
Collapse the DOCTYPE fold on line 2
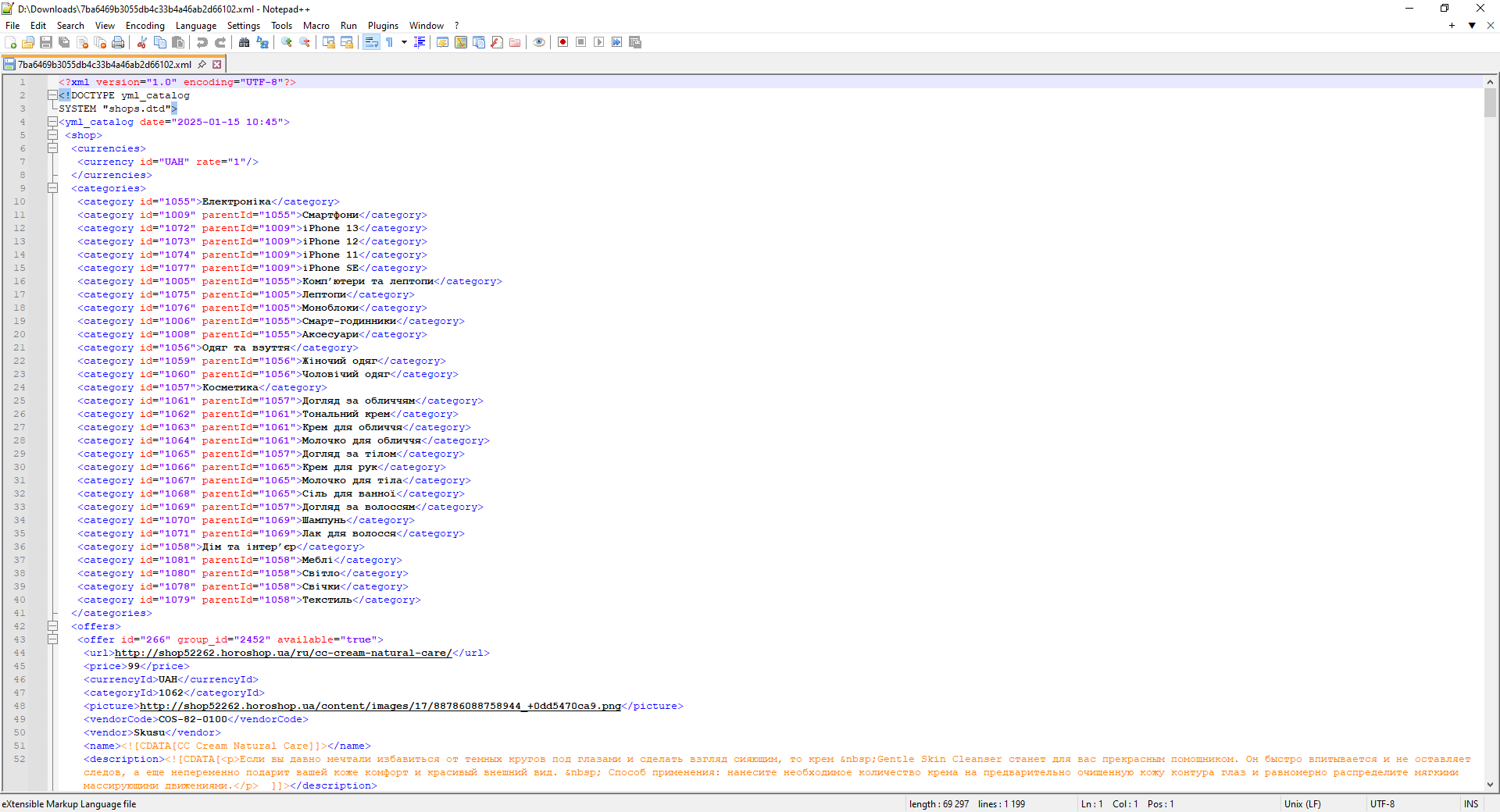coord(52,95)
